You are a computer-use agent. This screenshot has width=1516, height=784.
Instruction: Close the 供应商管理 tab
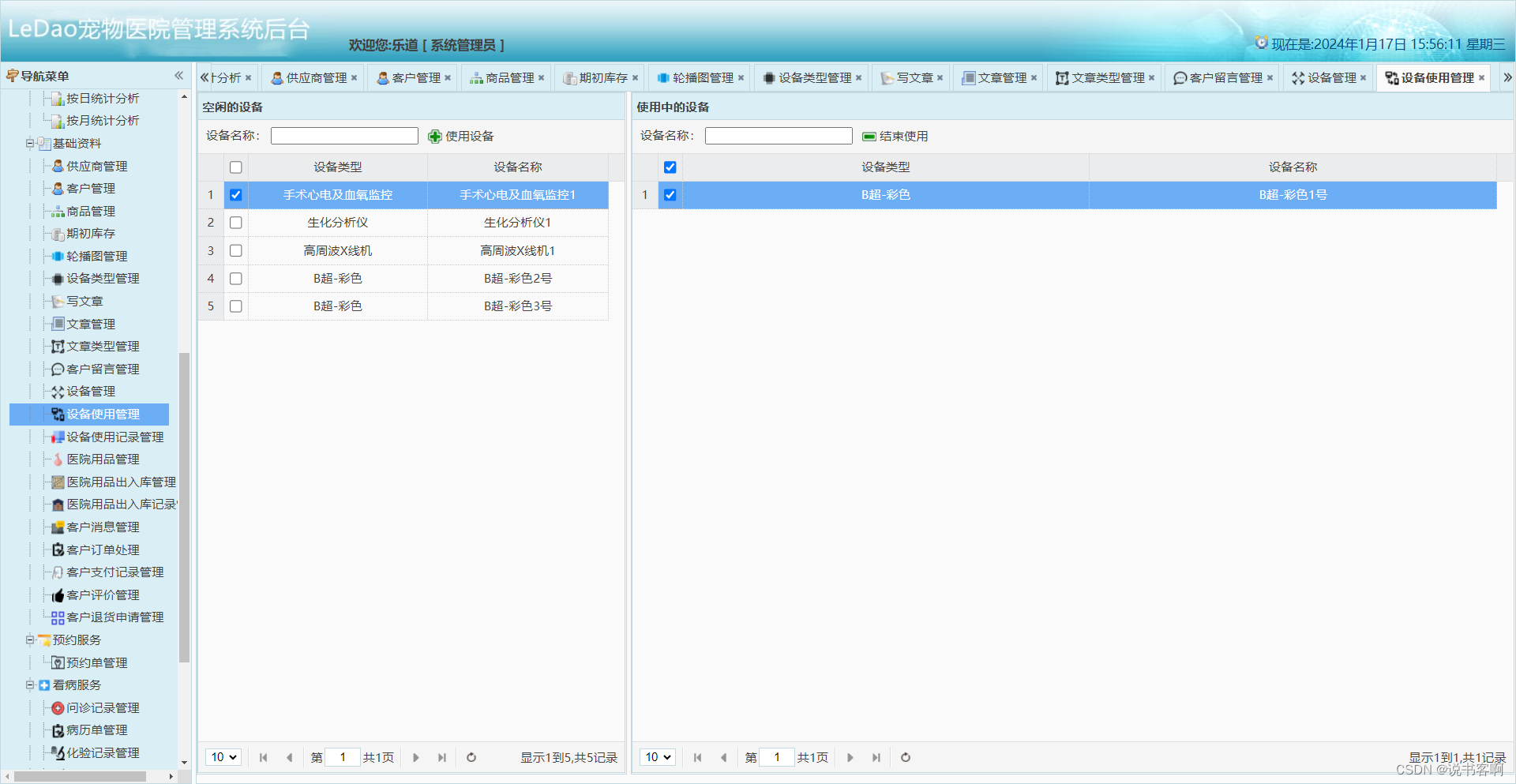point(355,77)
